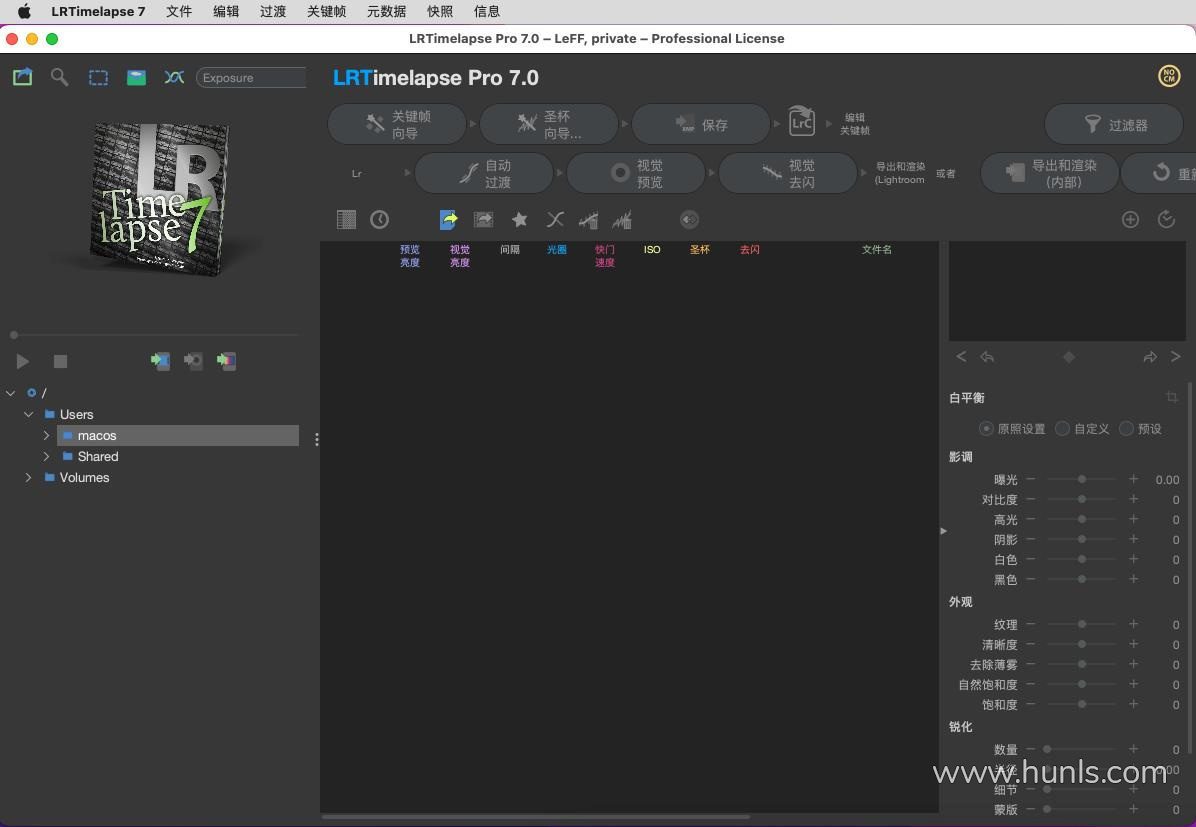Click the 保存 button
This screenshot has height=827, width=1196.
(701, 124)
